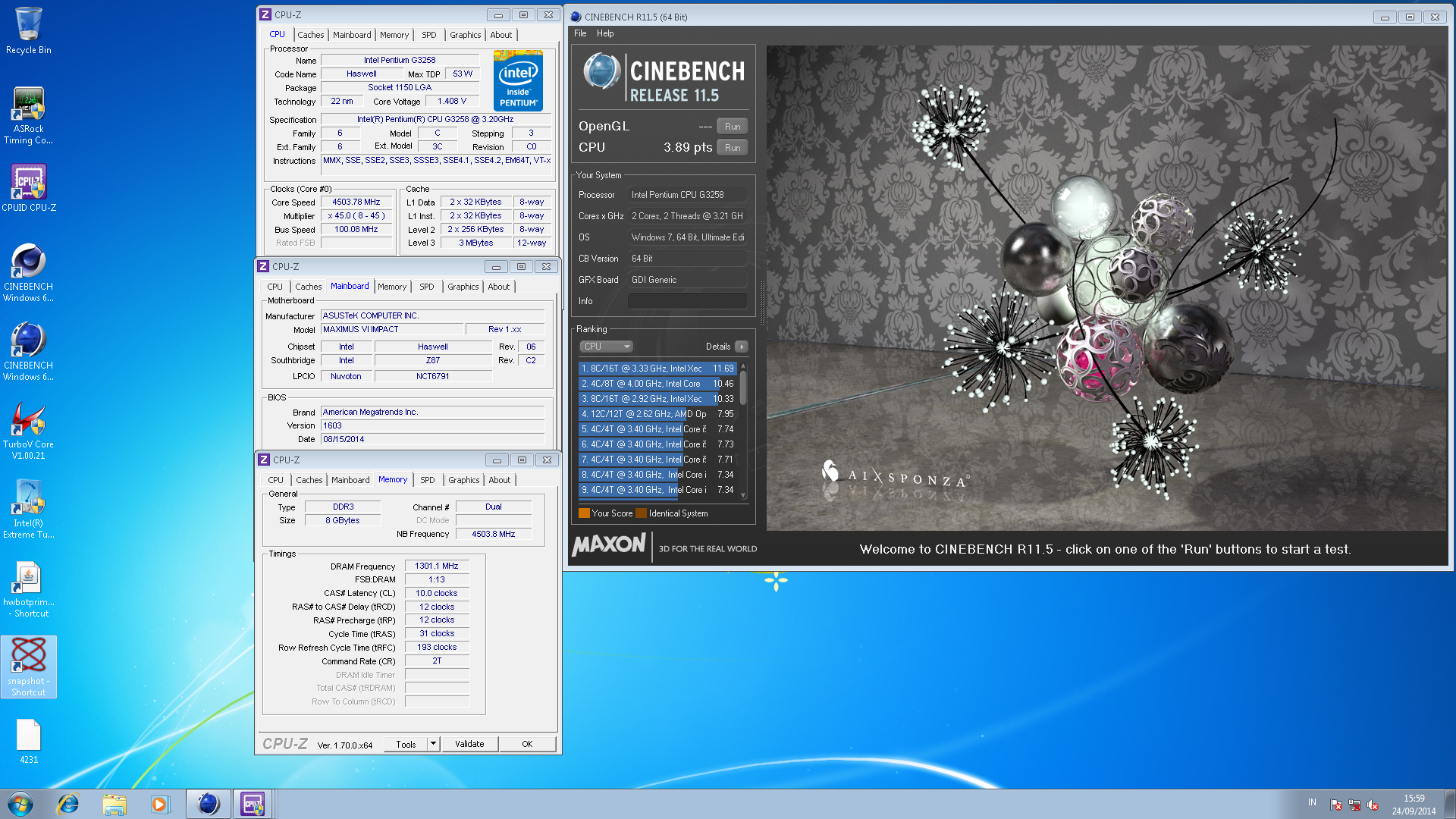
Task: Click the network tray icon
Action: pos(1354,805)
